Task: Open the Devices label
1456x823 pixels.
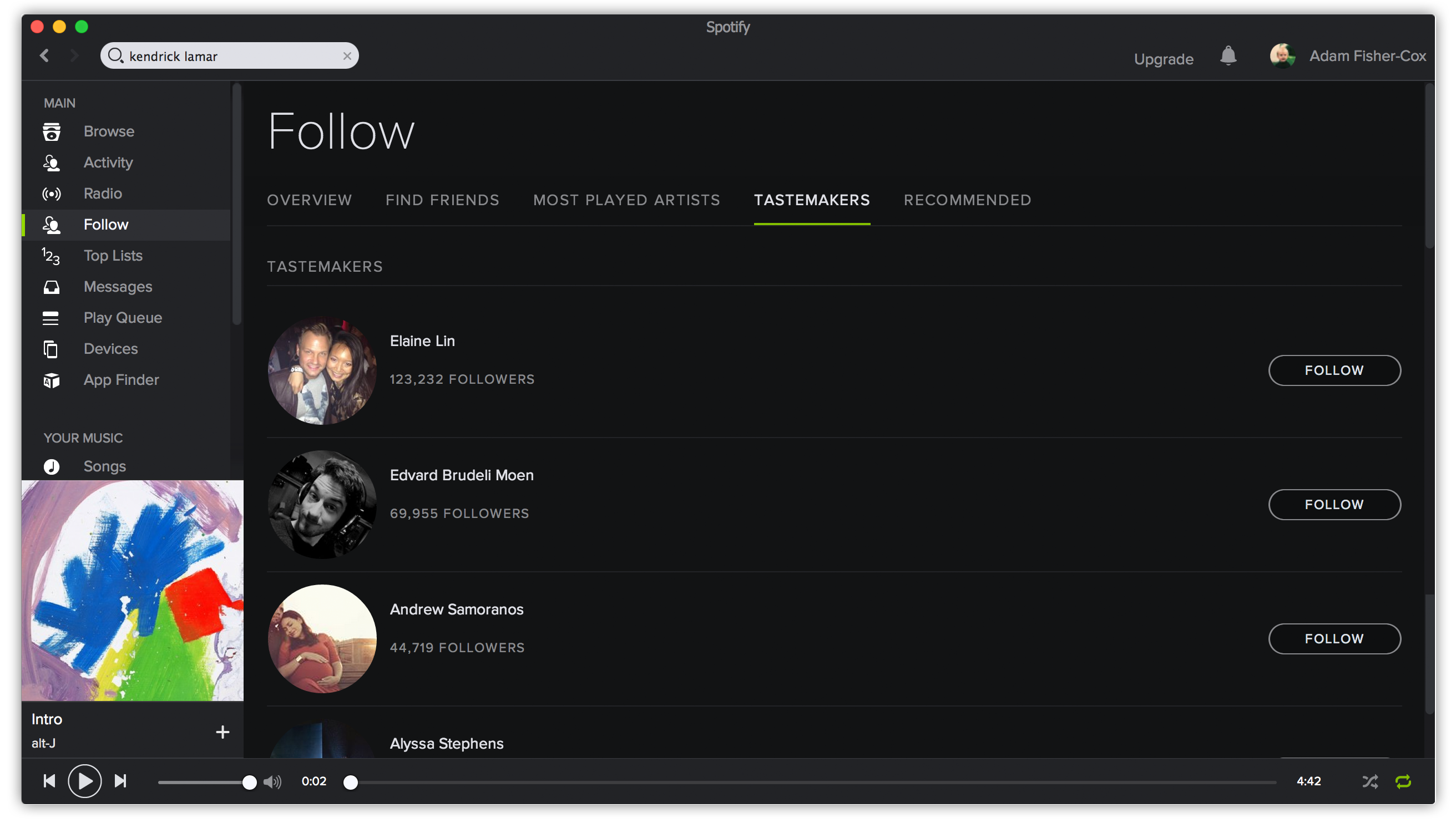Action: (x=111, y=349)
